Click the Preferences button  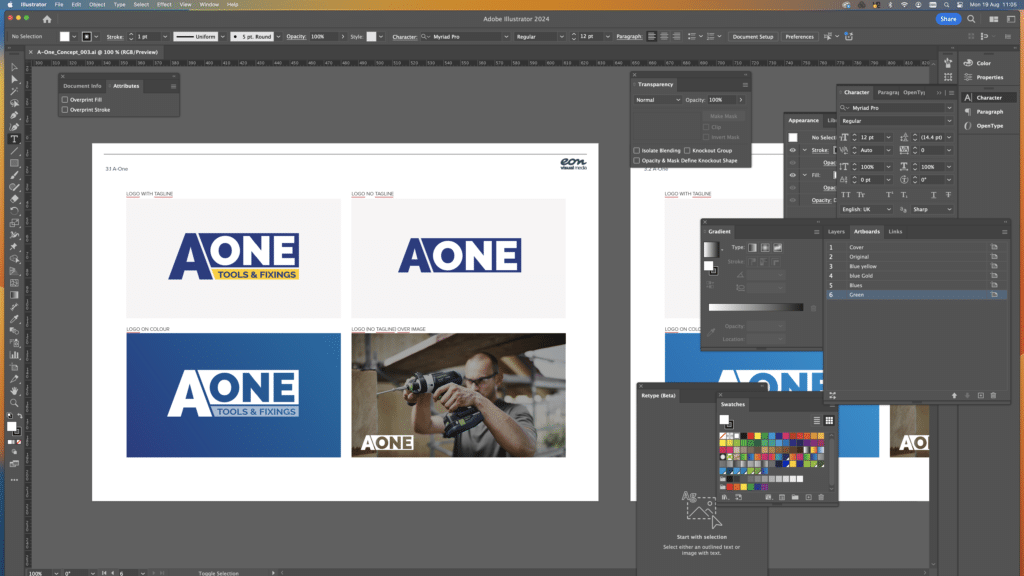click(799, 37)
